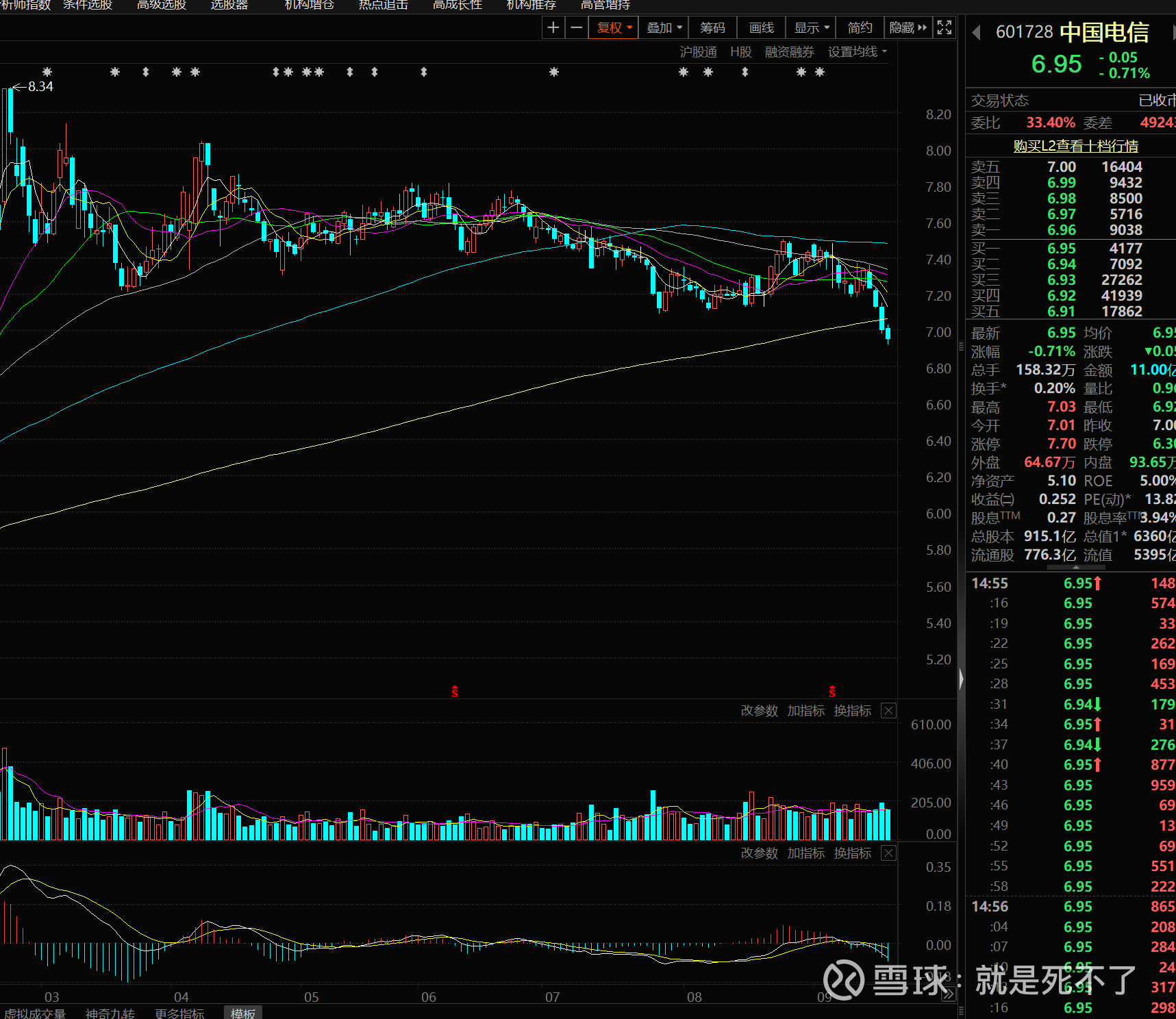The width and height of the screenshot is (1176, 1019).
Task: Select the 模板 template tab
Action: coord(243,1013)
